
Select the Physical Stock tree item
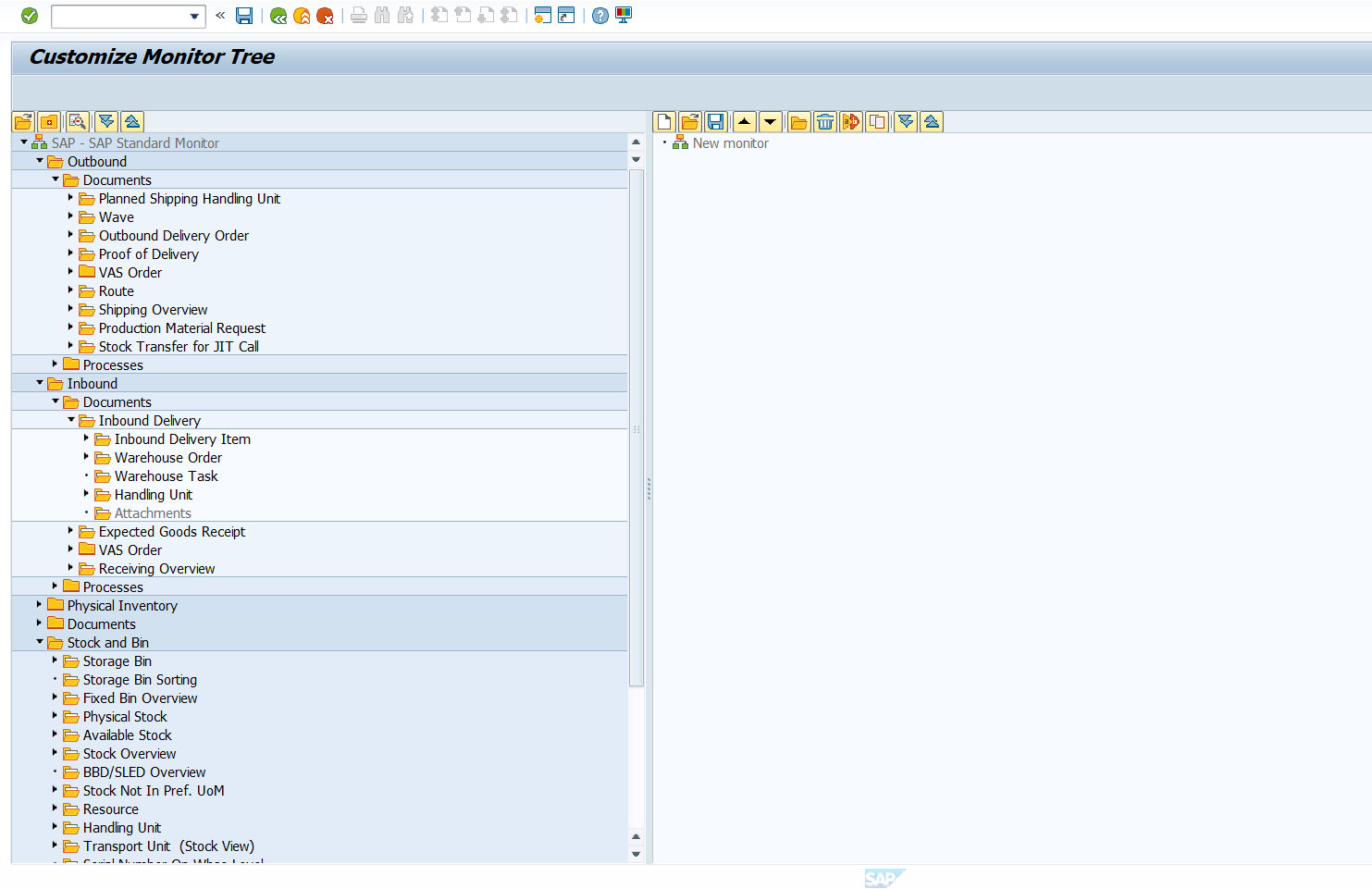[125, 717]
